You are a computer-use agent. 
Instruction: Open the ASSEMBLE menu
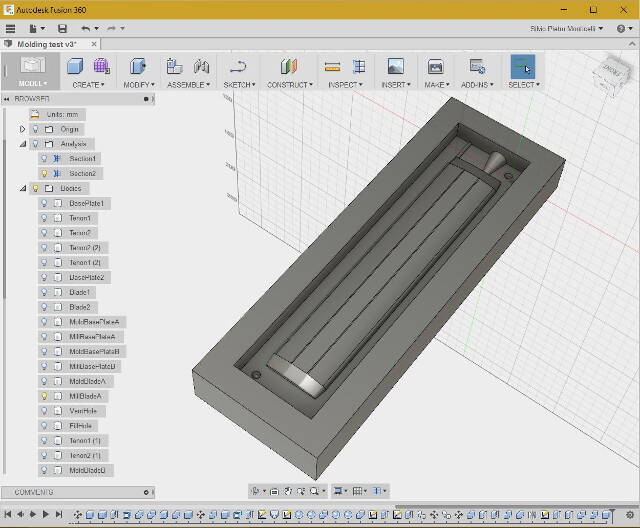188,84
